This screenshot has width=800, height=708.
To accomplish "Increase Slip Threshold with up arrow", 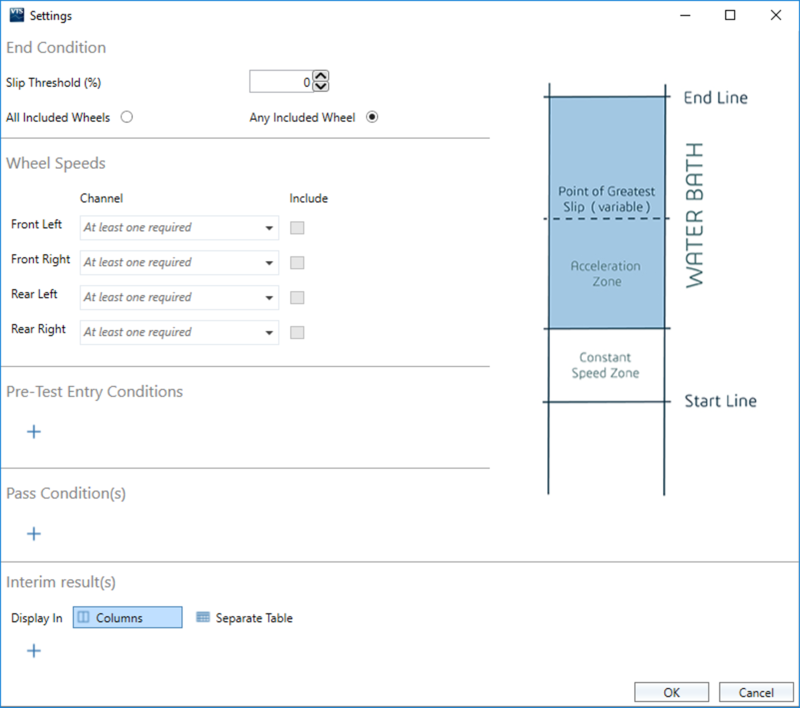I will pyautogui.click(x=321, y=76).
